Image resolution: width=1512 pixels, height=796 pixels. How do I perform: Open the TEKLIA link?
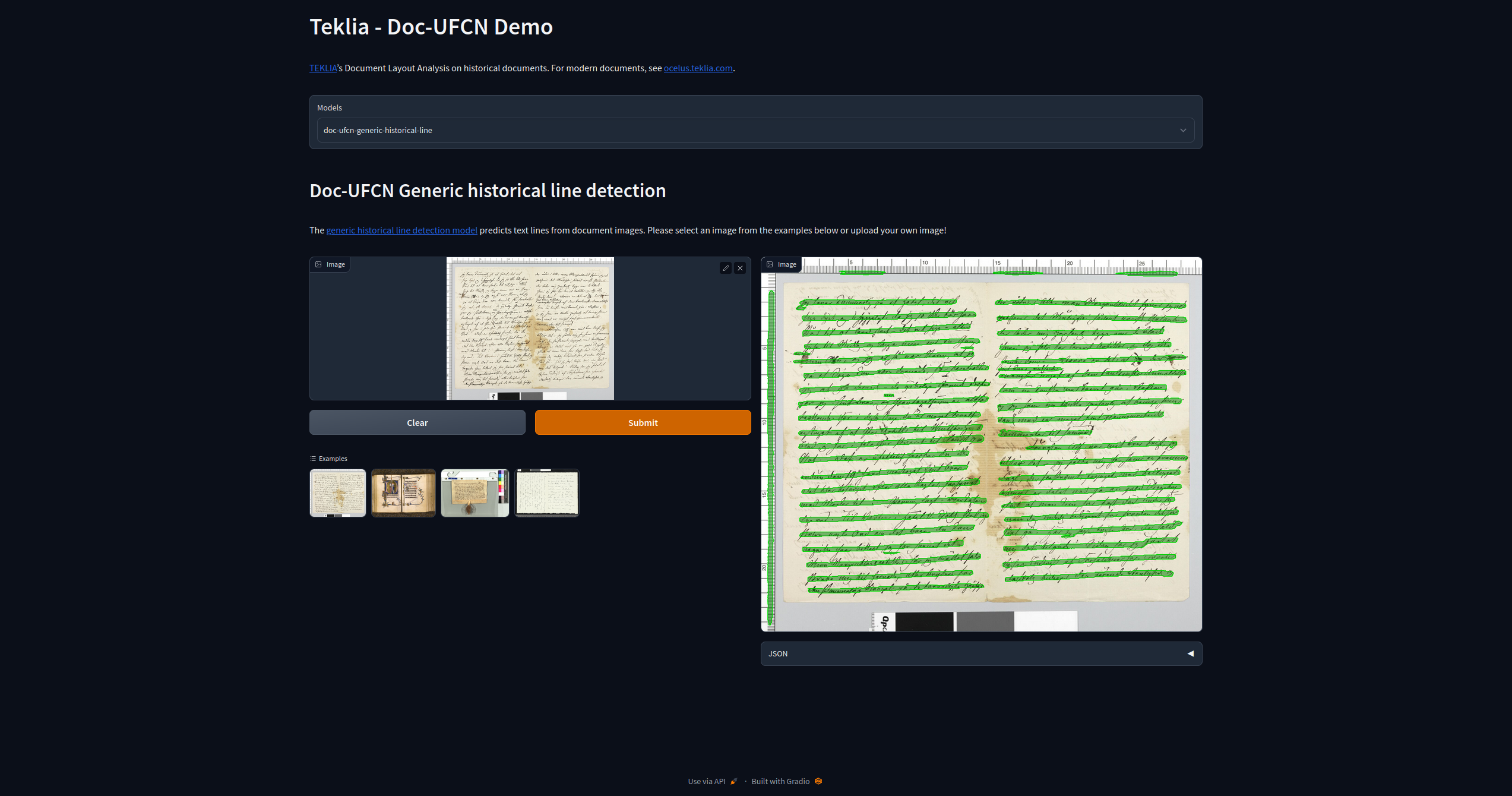pos(323,68)
